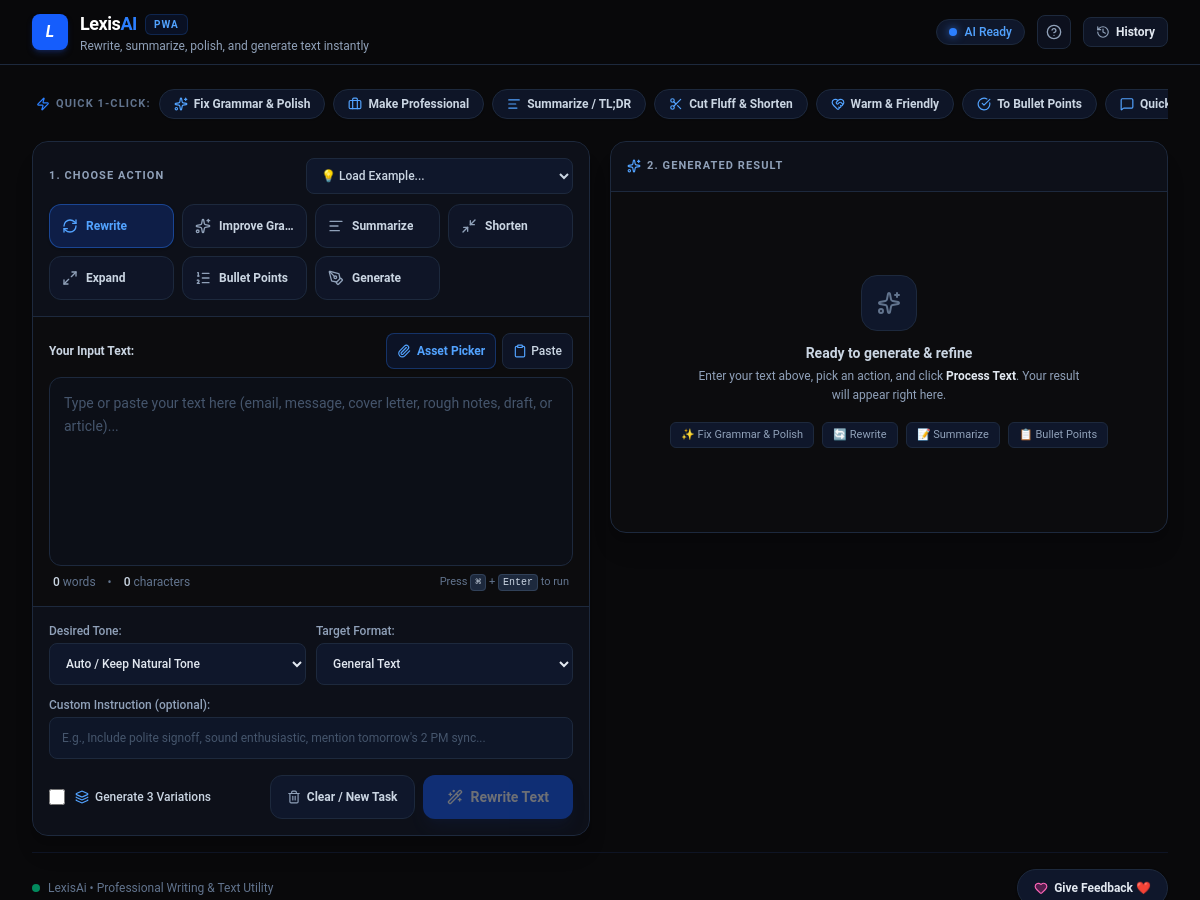Click the partially visible Quick chip
This screenshot has height=900, width=1200.
(1137, 104)
